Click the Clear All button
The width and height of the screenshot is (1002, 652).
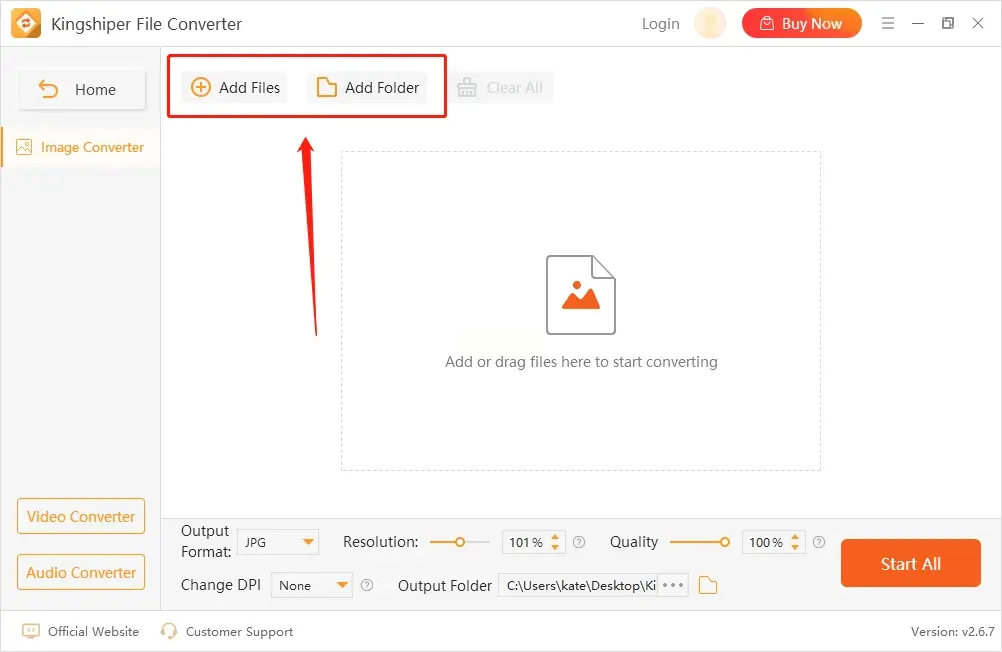click(500, 88)
